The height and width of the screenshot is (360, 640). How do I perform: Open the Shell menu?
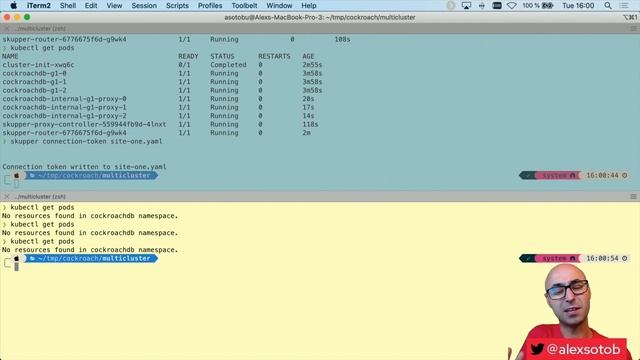point(68,6)
